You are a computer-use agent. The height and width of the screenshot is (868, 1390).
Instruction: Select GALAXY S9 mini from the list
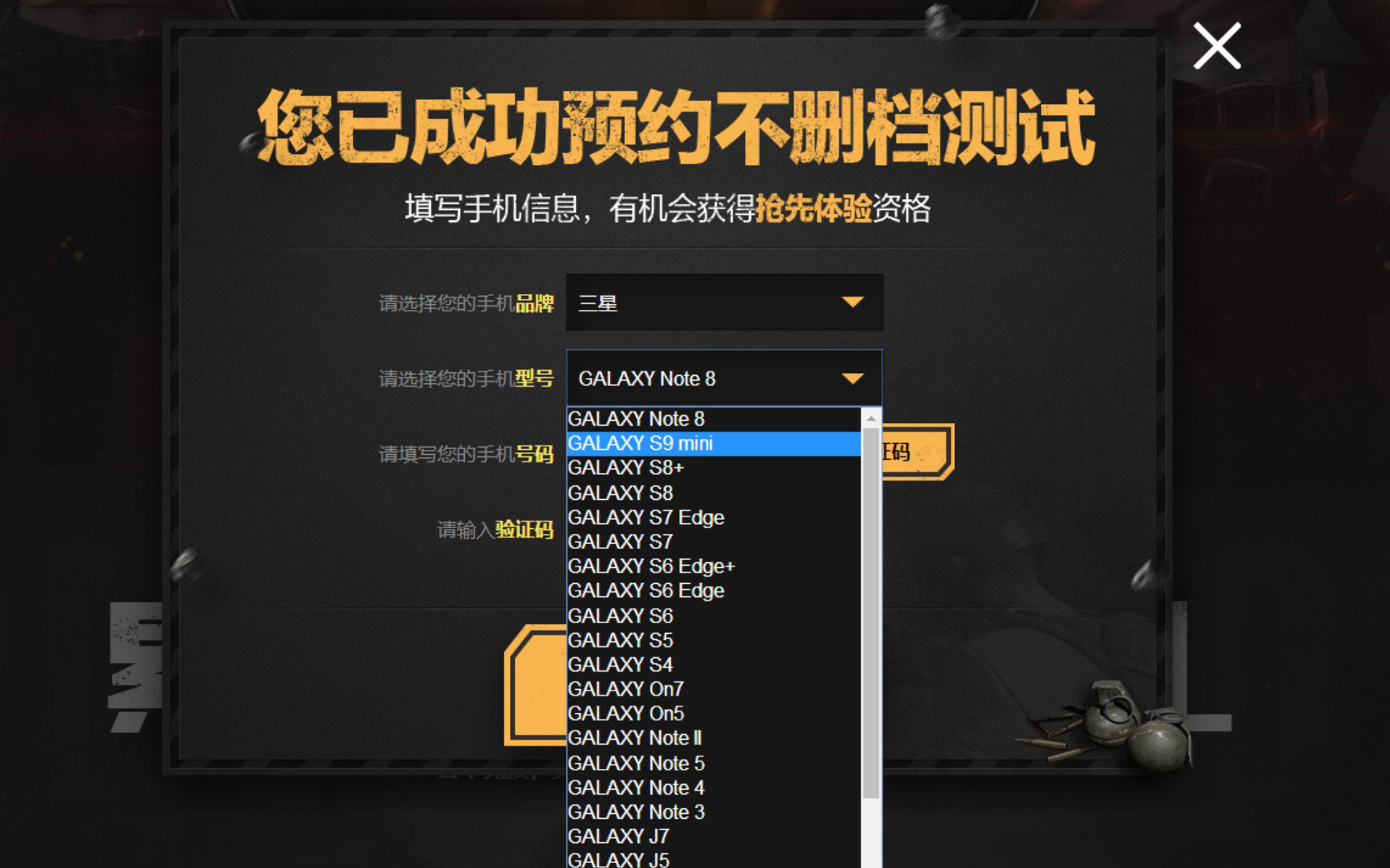[713, 443]
